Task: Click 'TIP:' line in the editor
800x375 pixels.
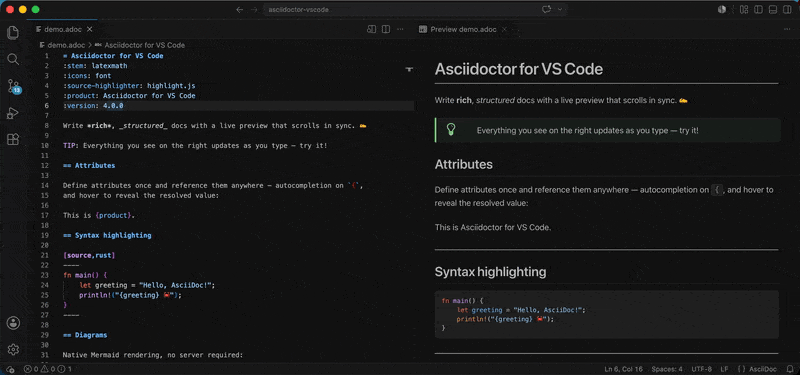Action: (x=195, y=145)
